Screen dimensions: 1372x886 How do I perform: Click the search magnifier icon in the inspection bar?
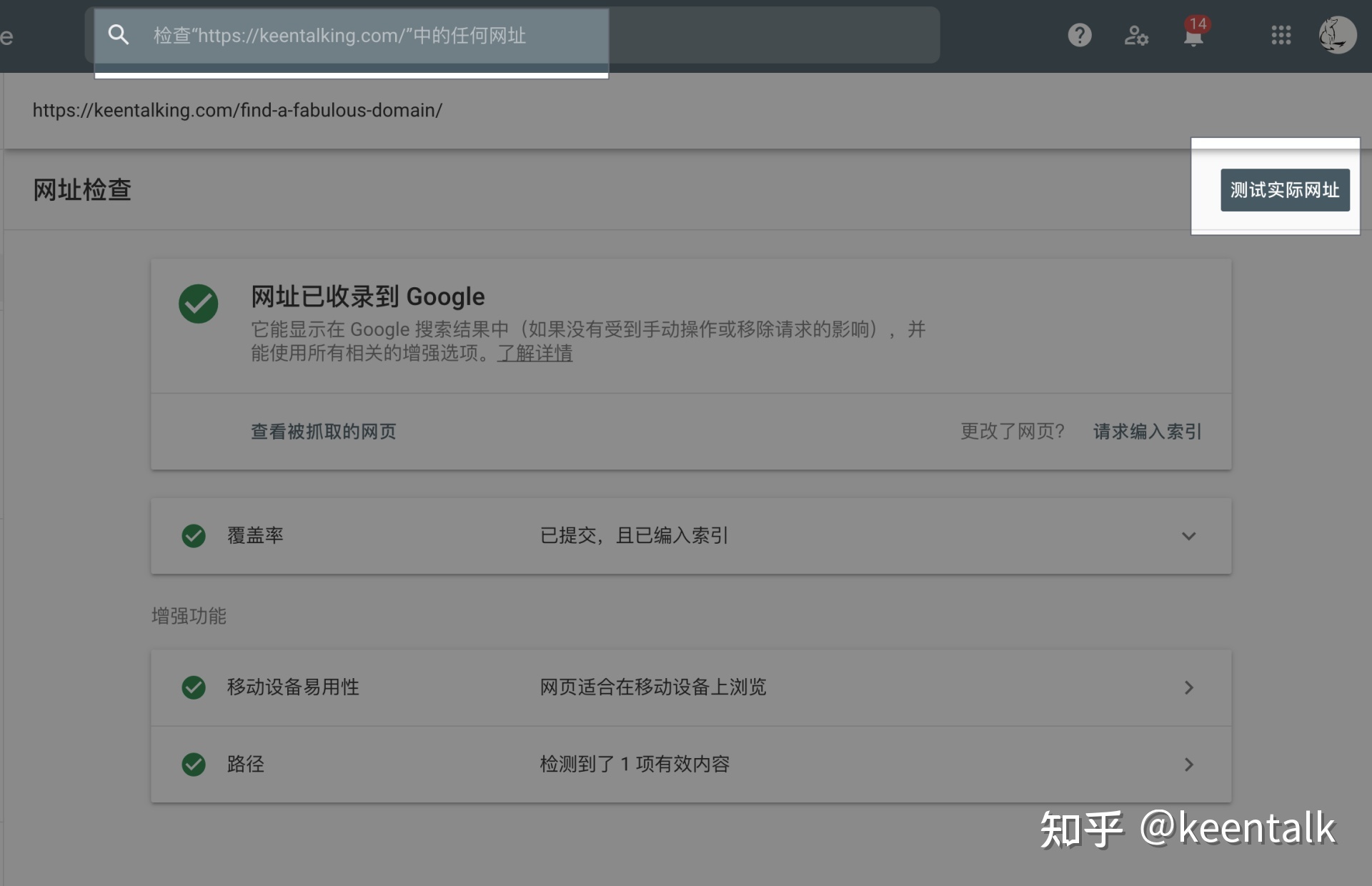point(119,35)
